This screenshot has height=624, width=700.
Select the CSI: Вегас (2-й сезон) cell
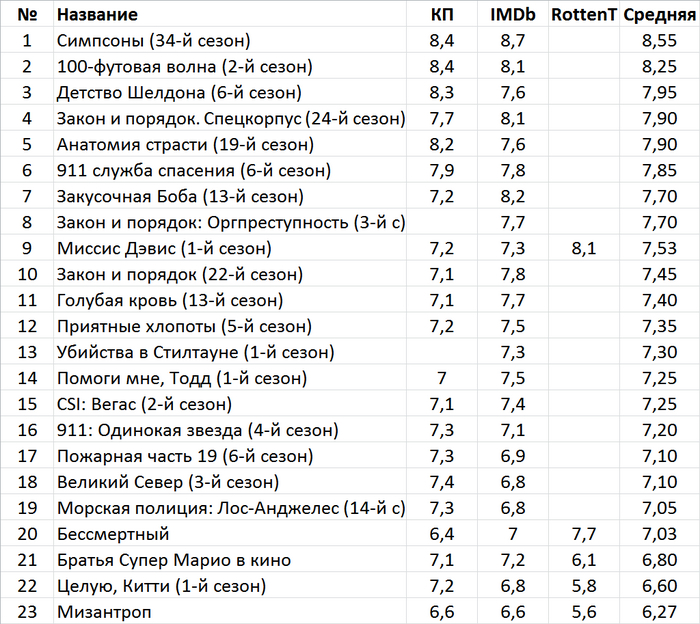point(145,404)
